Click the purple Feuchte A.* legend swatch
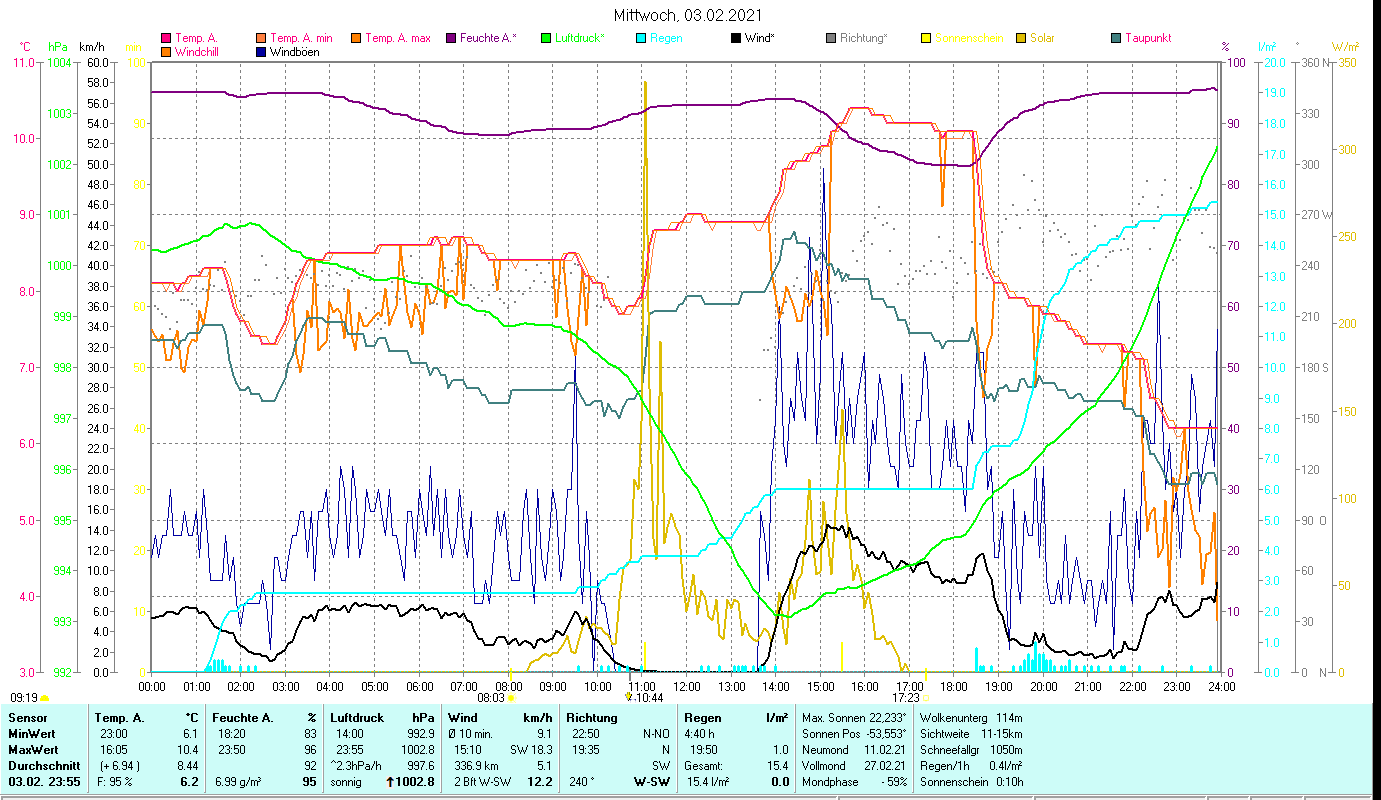 click(x=450, y=38)
